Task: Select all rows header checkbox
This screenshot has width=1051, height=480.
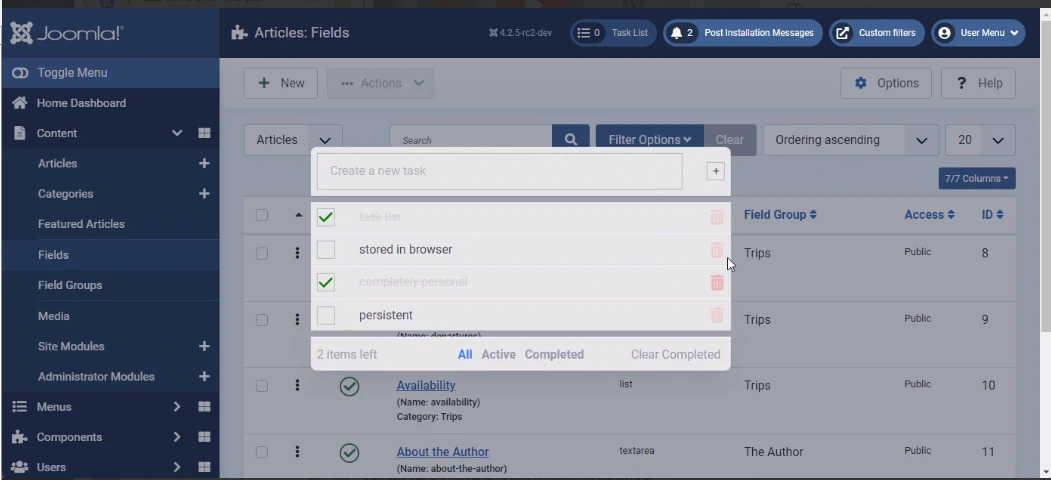Action: click(x=261, y=215)
